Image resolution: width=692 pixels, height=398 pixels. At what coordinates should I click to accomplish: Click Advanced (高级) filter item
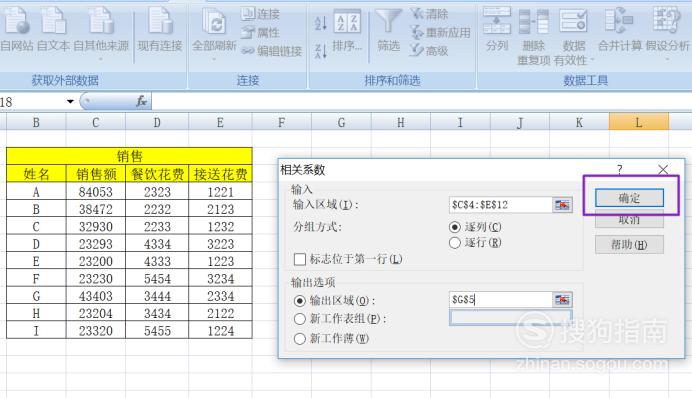tap(429, 51)
